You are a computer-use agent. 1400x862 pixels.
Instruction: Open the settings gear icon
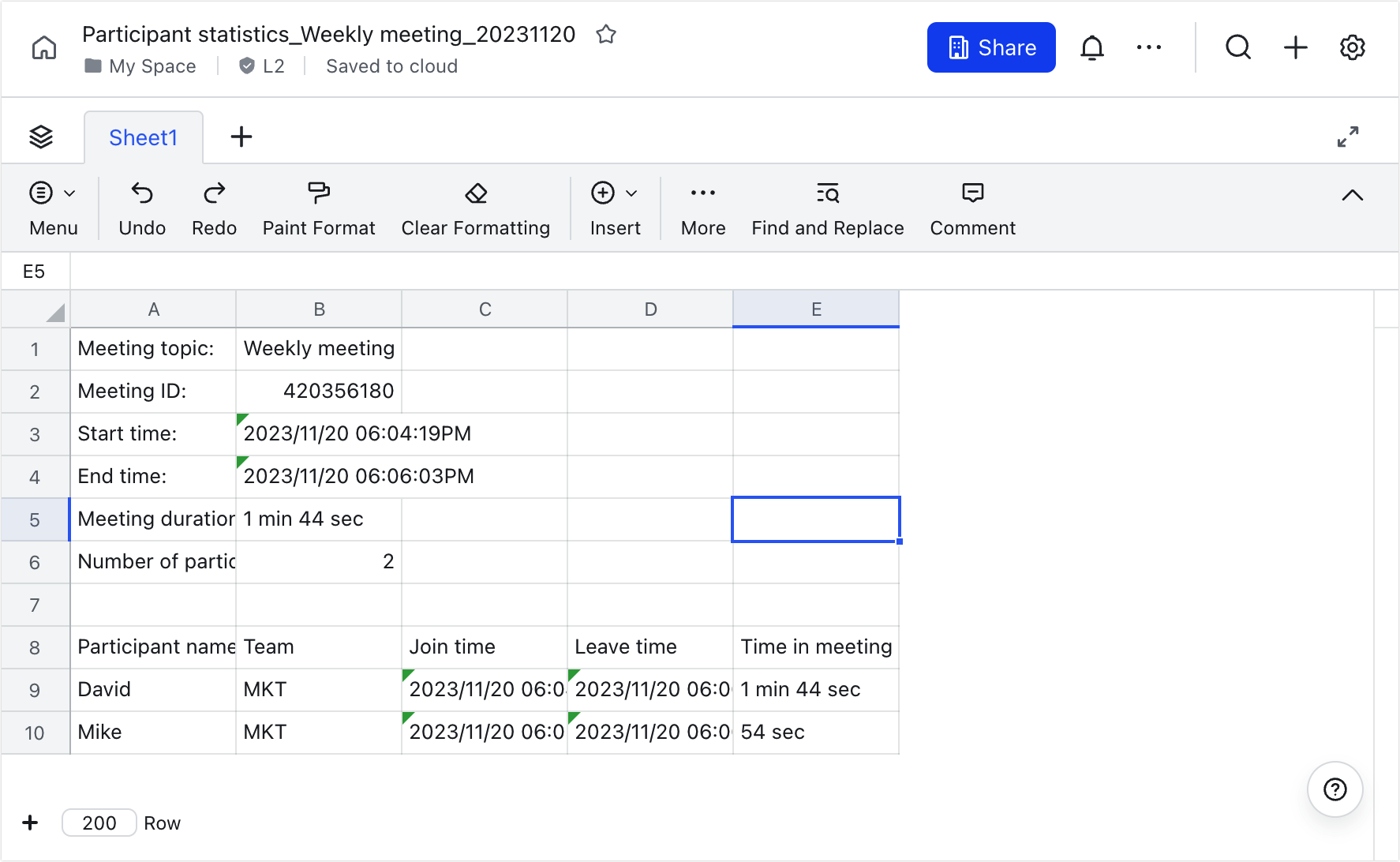1352,47
